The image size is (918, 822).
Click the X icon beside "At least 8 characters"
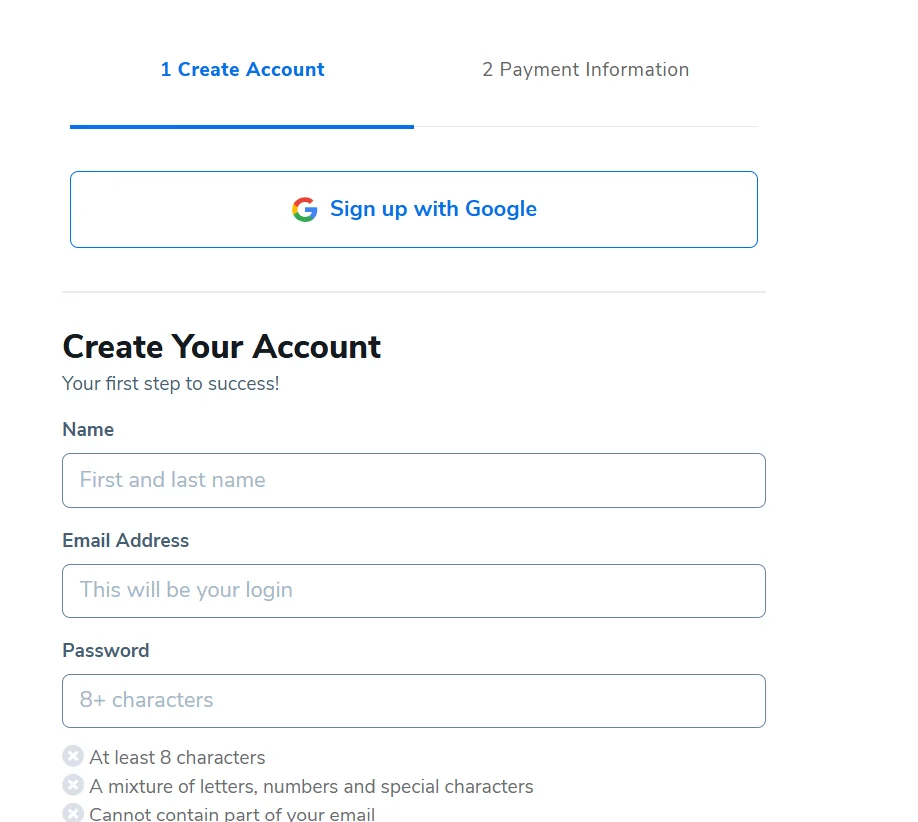[72, 756]
